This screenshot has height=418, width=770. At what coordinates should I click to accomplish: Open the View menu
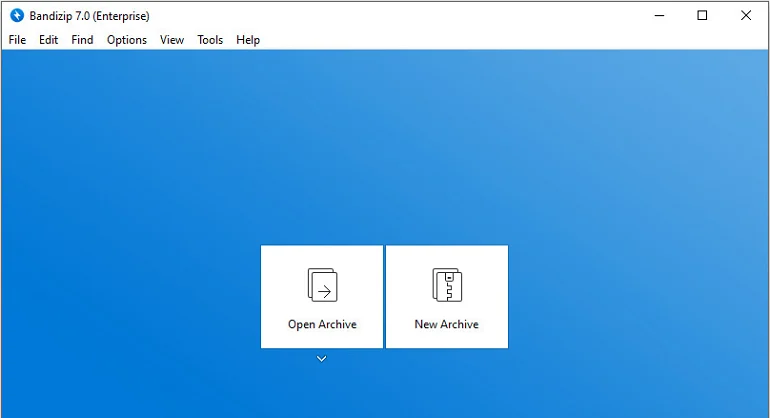[x=172, y=40]
